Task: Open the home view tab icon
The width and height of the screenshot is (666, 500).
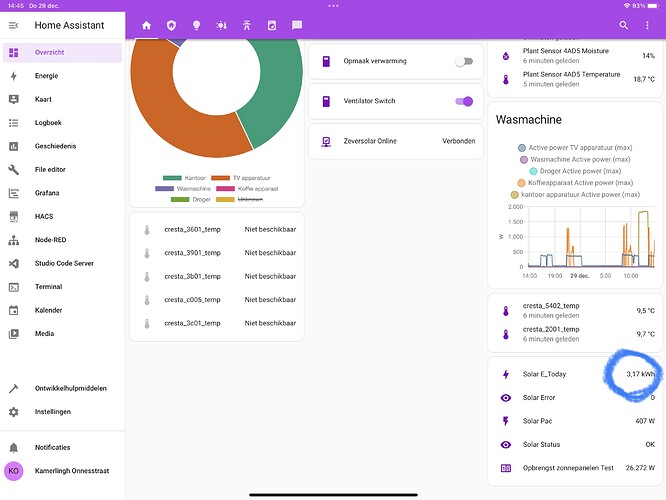Action: pyautogui.click(x=146, y=25)
